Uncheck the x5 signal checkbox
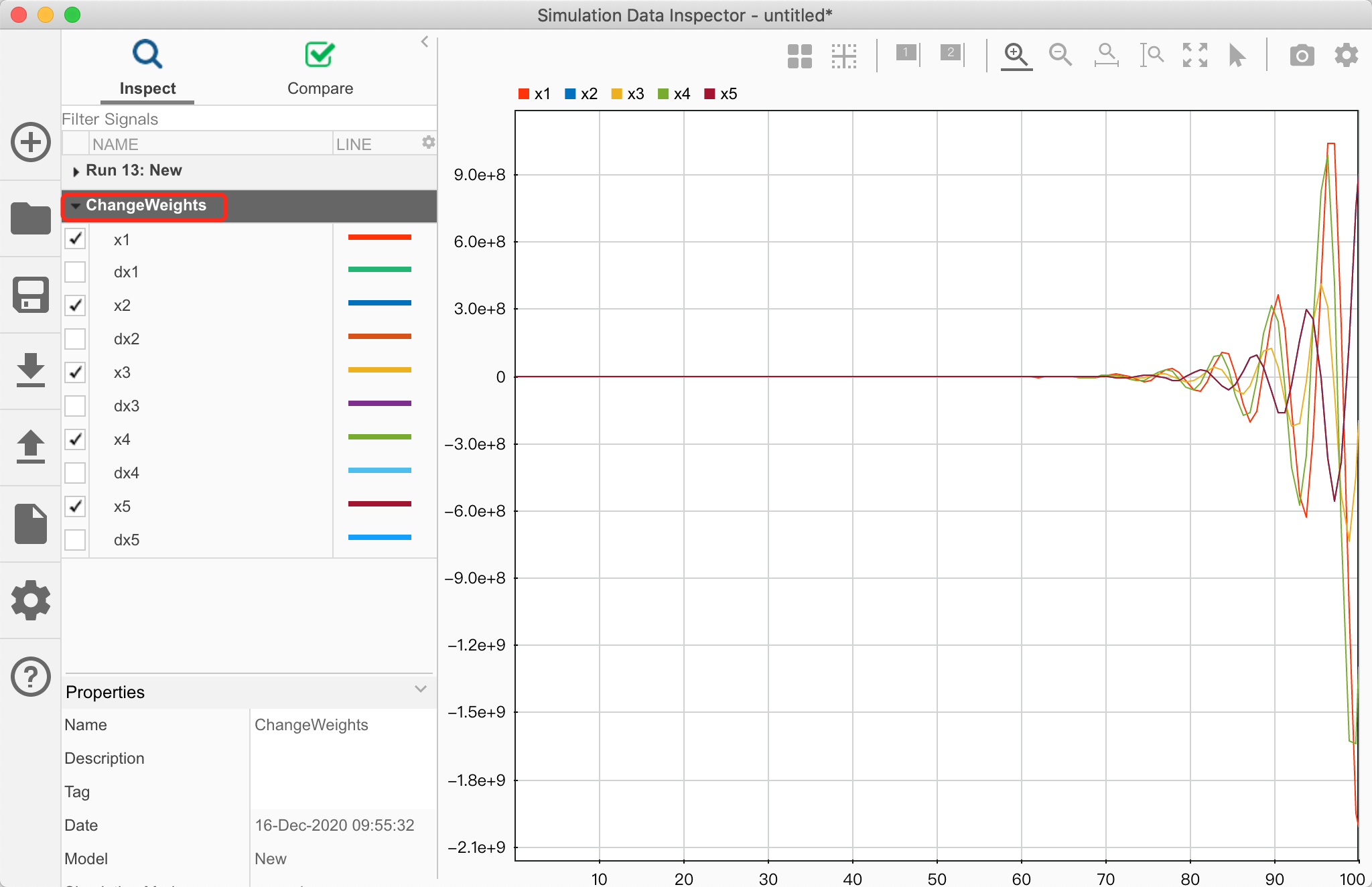The width and height of the screenshot is (1372, 887). pos(75,506)
